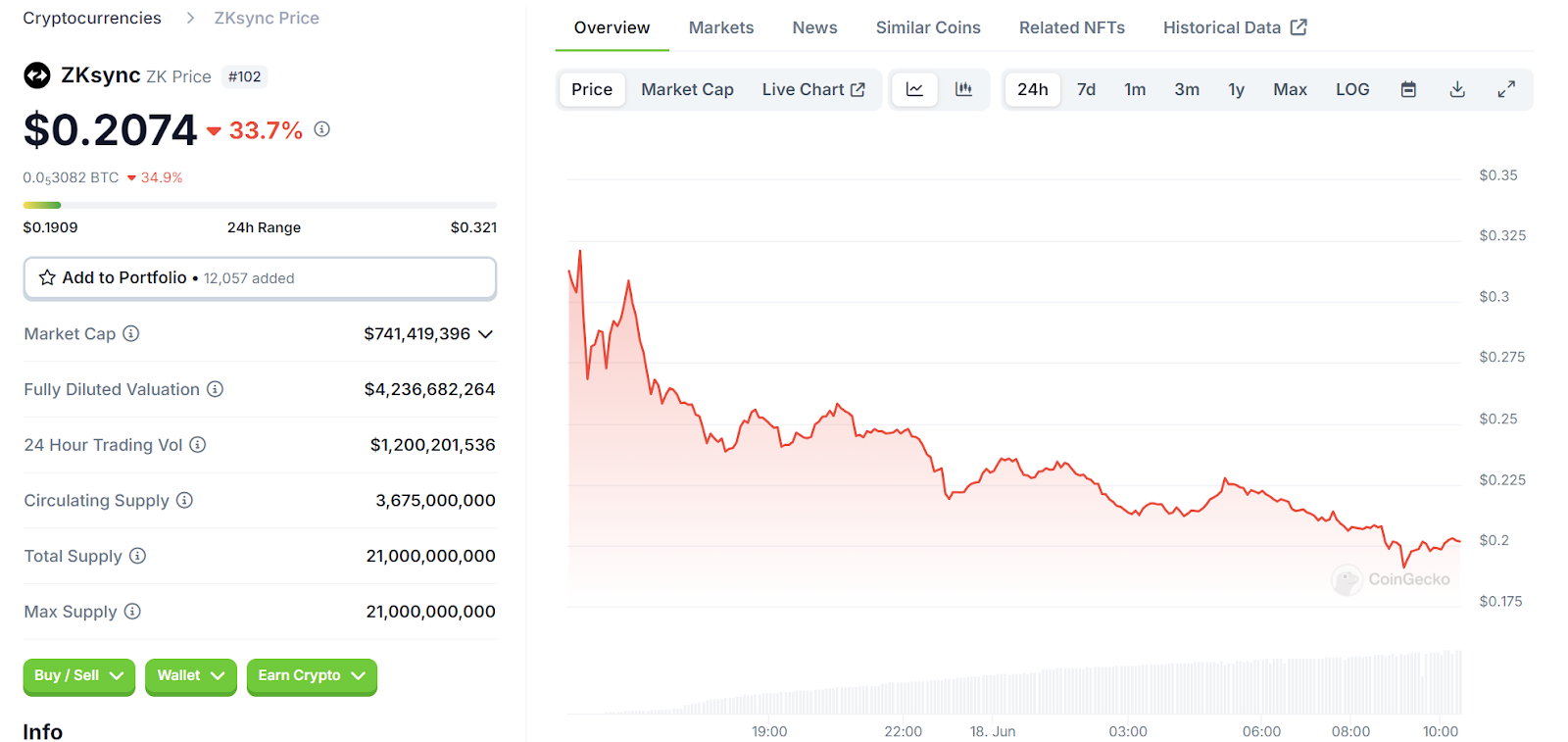Viewport: 1568px width, 742px height.
Task: Click Total Supply info icon
Action: click(138, 556)
